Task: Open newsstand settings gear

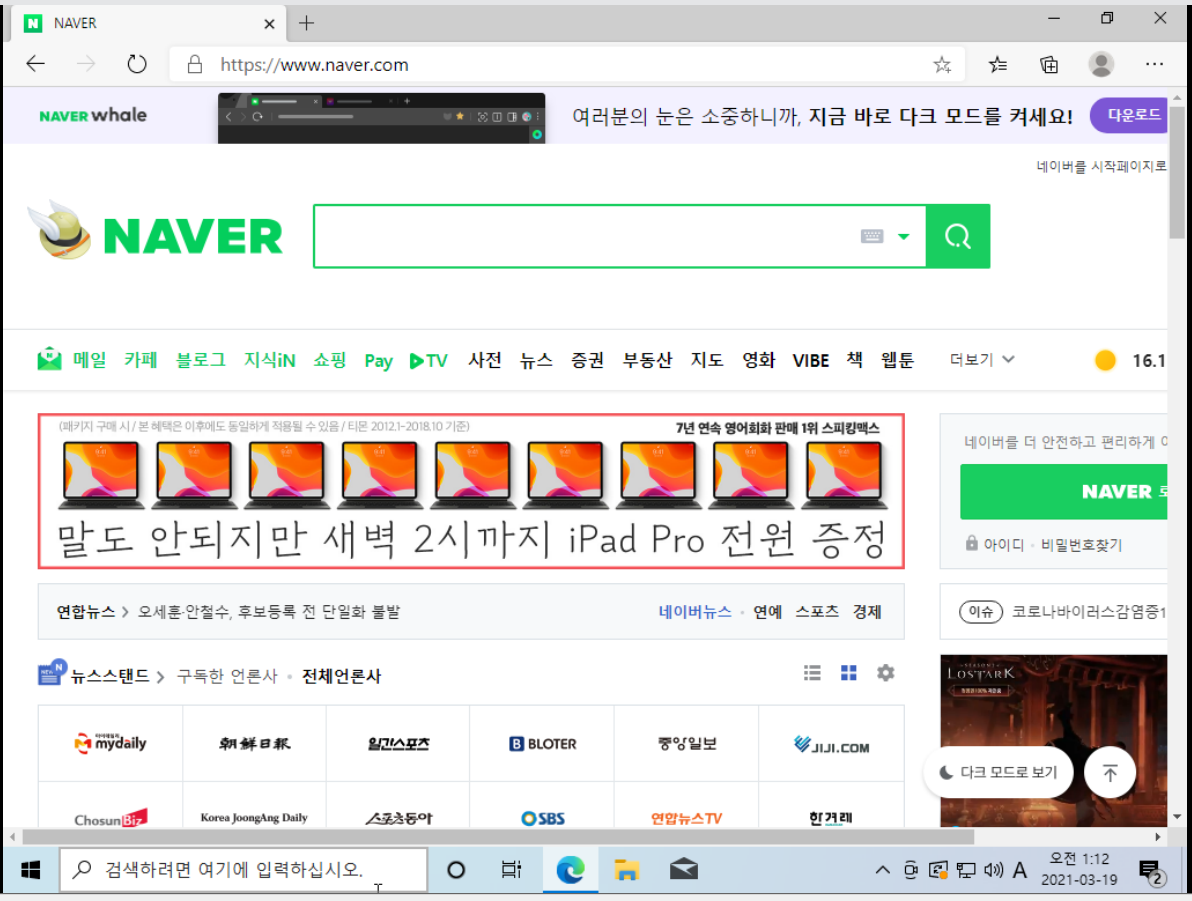Action: (886, 673)
